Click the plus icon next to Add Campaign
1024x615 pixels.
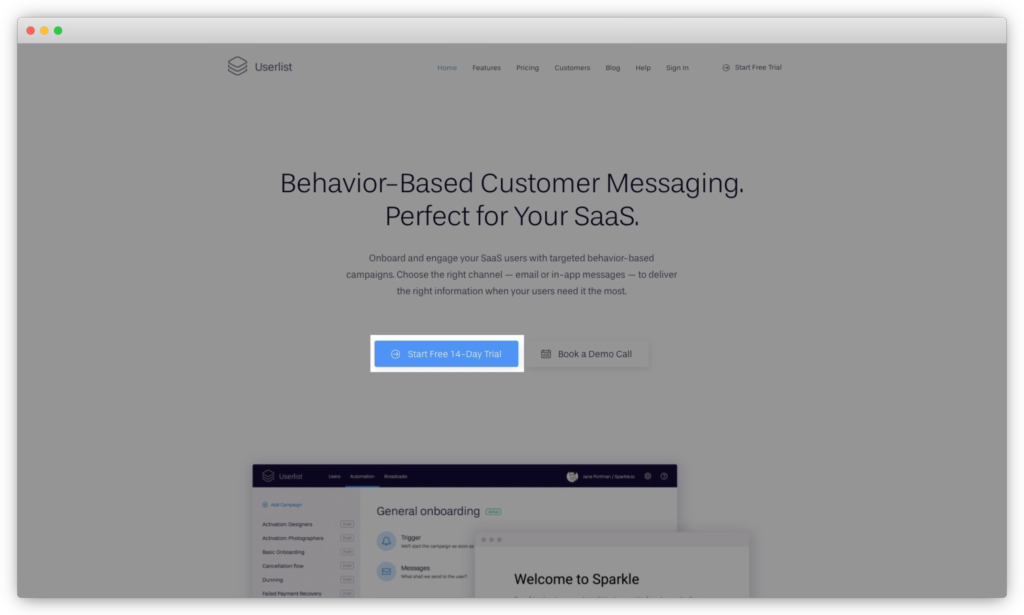(264, 505)
